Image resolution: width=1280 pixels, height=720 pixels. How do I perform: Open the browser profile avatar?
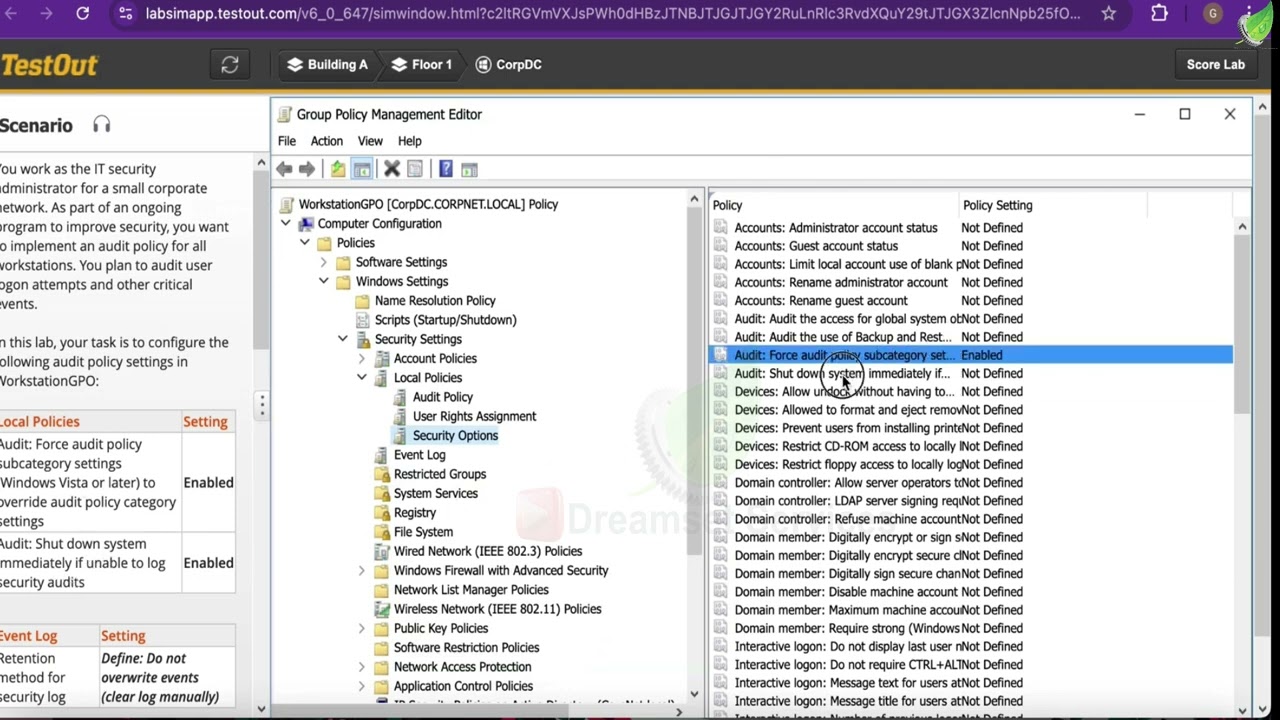pyautogui.click(x=1213, y=13)
